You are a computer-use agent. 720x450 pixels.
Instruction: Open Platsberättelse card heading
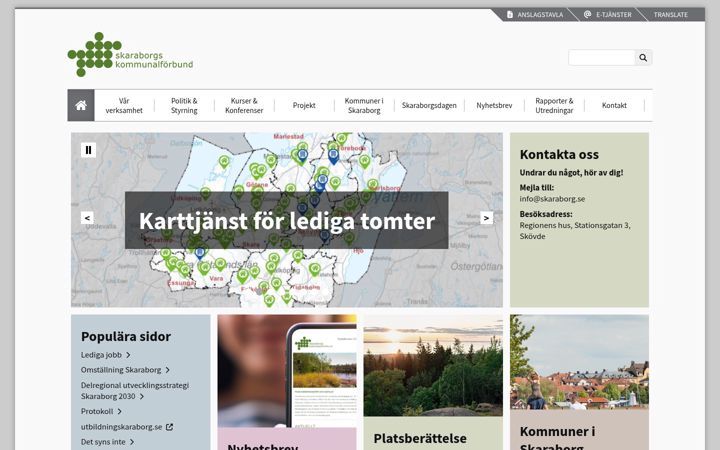[x=420, y=439]
